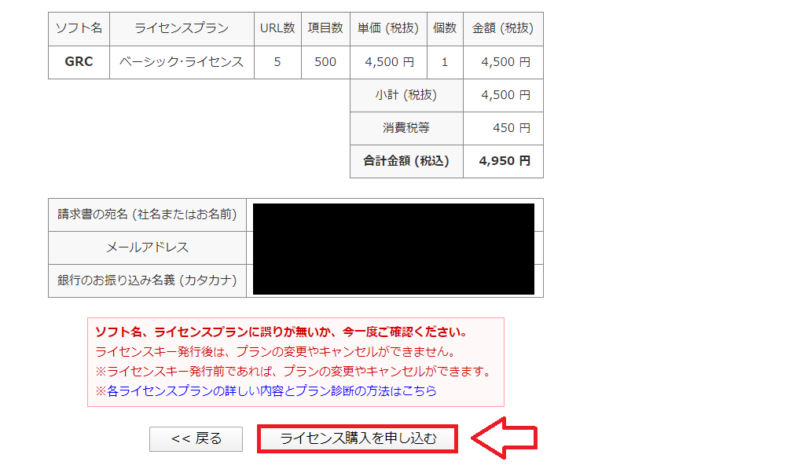The width and height of the screenshot is (800, 473).
Task: Select the 500 items count cell
Action: [326, 62]
